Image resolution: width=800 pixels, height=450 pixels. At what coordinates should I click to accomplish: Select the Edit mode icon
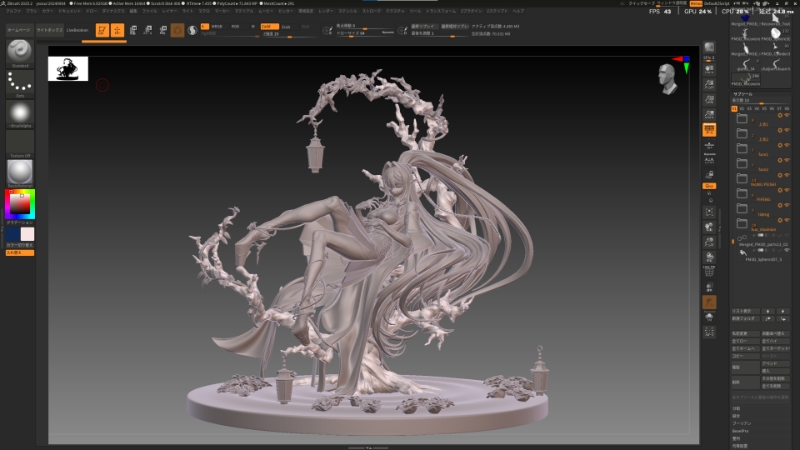102,30
